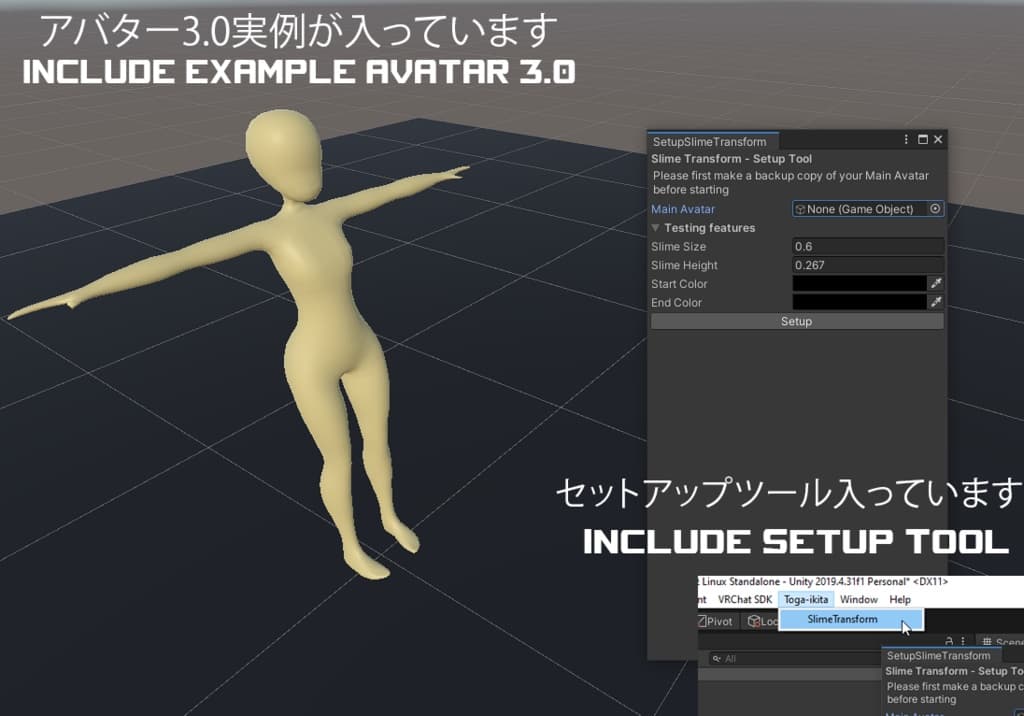Open the Start Color swatch
The image size is (1024, 716).
coord(859,284)
